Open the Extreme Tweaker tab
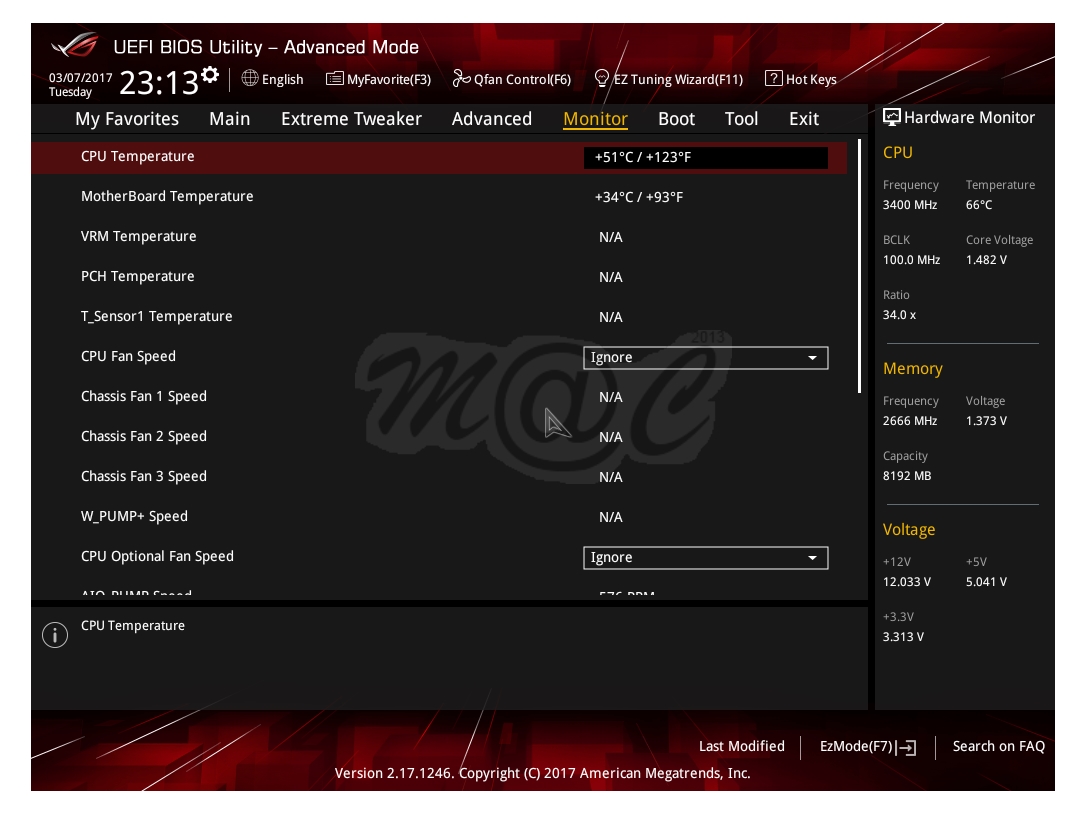Viewport: 1086px width, 814px height. coord(351,119)
